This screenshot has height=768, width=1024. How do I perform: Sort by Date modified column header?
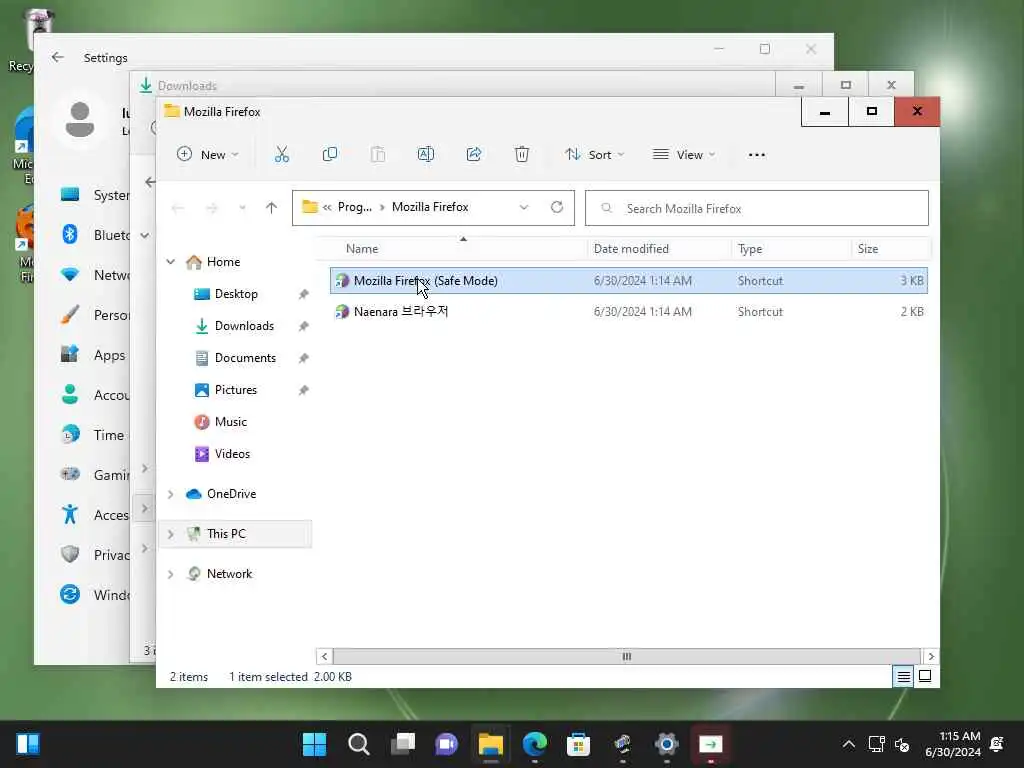(x=659, y=249)
